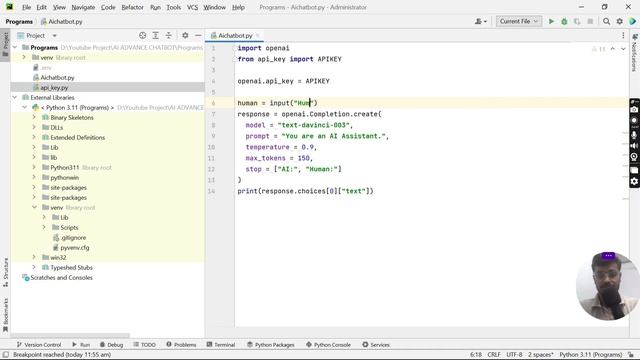Click inside the input("Hum") string on line 6
This screenshot has height=360, width=640.
pos(304,103)
